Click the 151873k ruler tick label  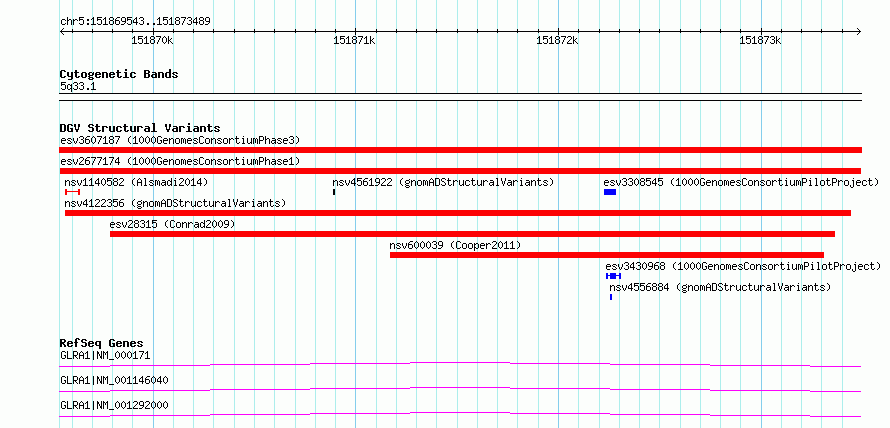[x=760, y=40]
